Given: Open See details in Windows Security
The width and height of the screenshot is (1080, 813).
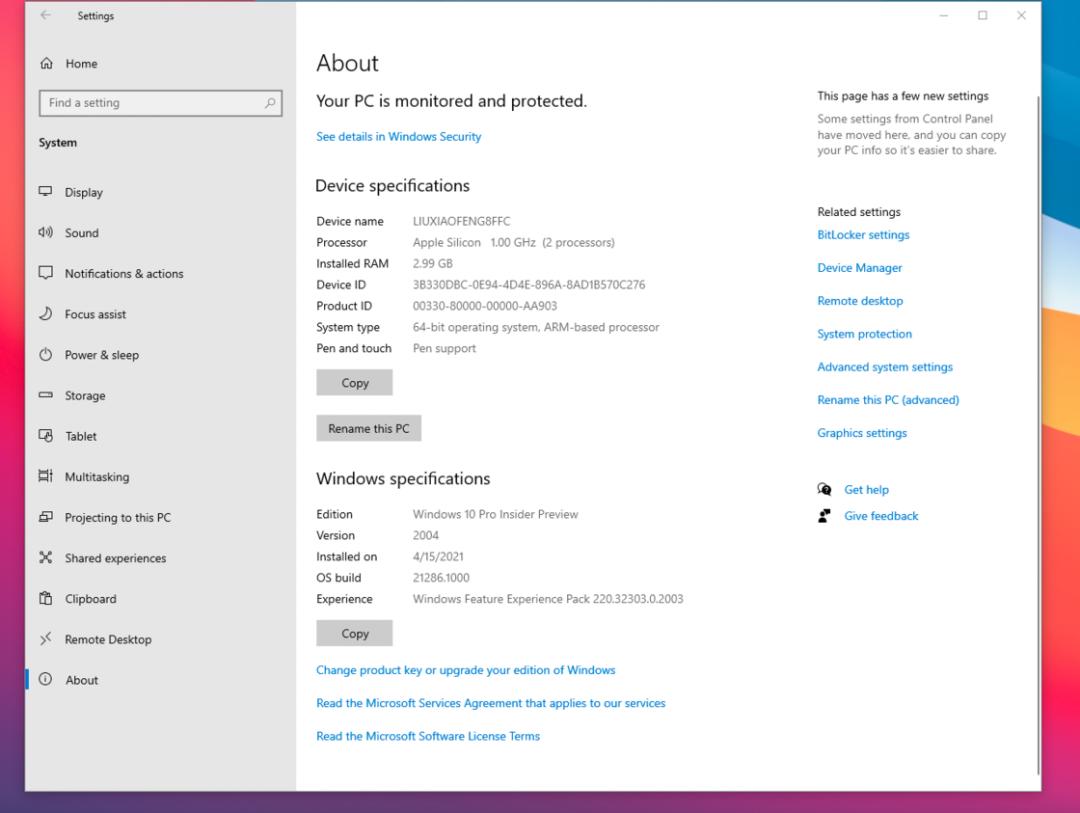Looking at the screenshot, I should tap(399, 136).
